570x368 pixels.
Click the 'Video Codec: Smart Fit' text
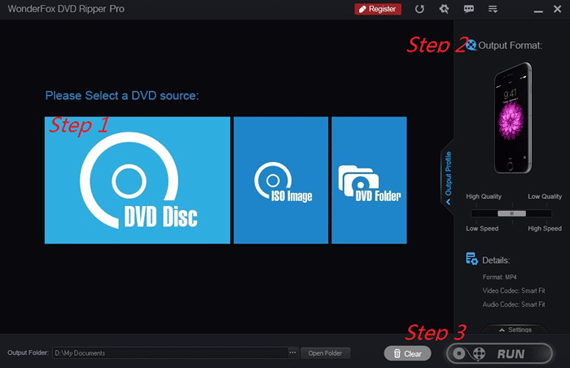(514, 291)
